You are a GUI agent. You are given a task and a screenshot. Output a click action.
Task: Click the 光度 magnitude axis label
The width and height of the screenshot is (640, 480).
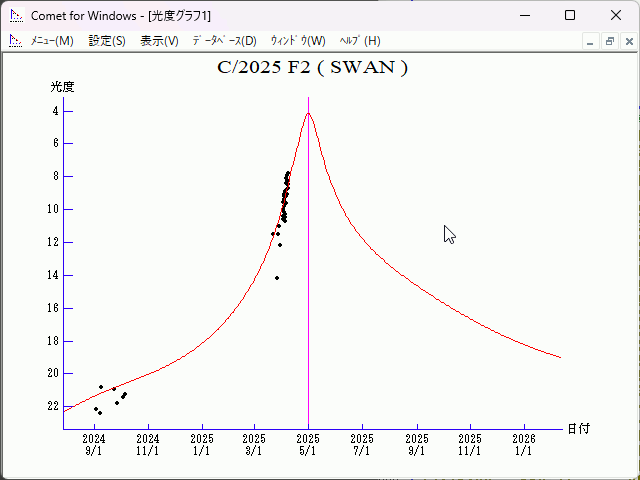tap(63, 87)
